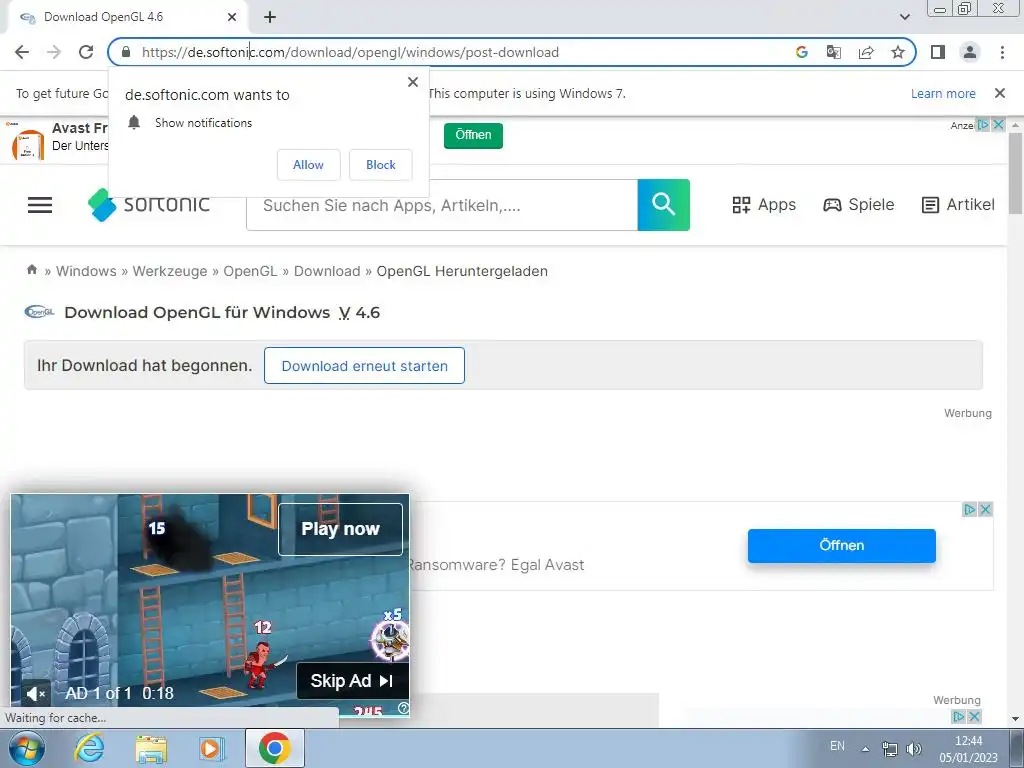
Task: Click the Softonic logo
Action: tap(149, 204)
